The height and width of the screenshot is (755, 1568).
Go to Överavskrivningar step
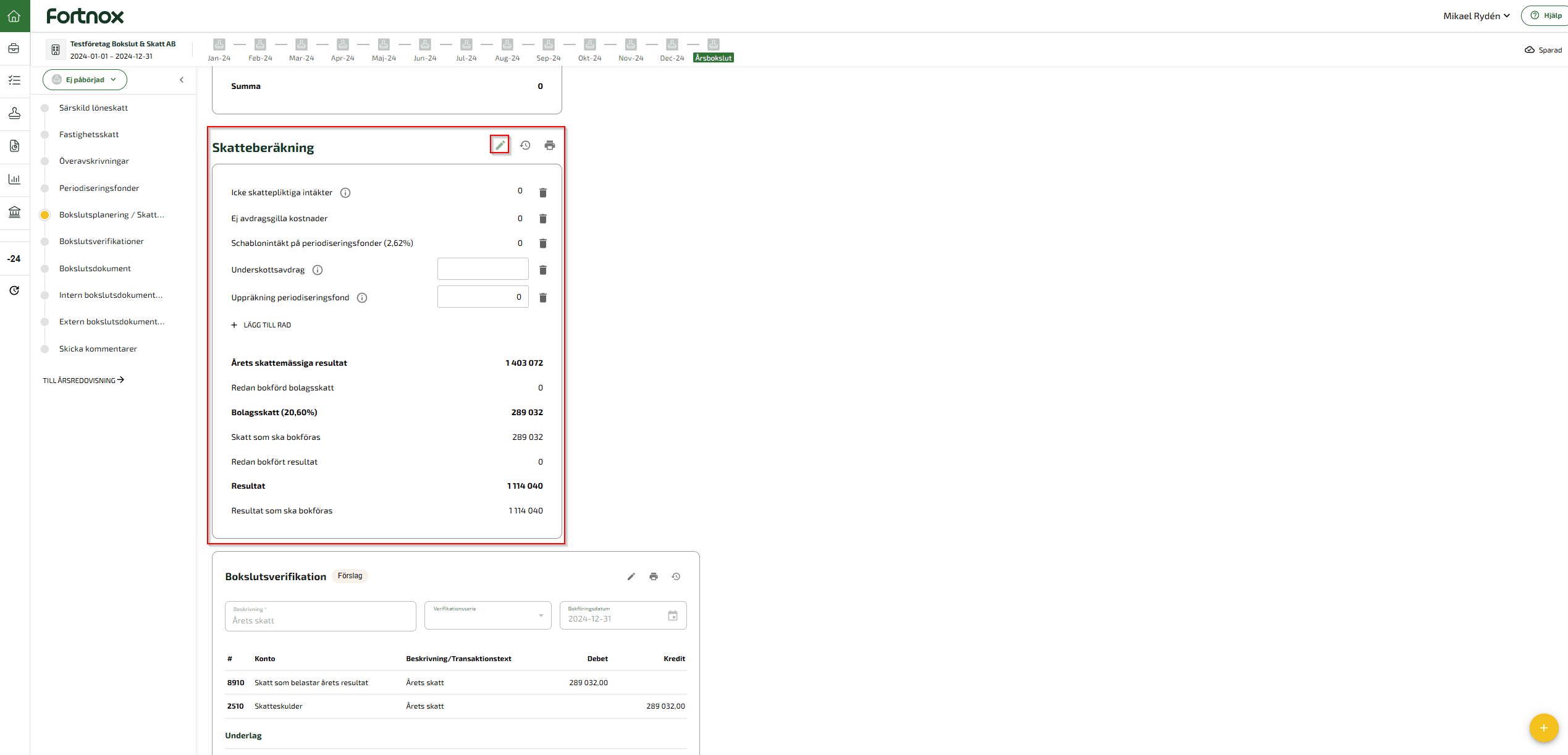click(x=94, y=161)
